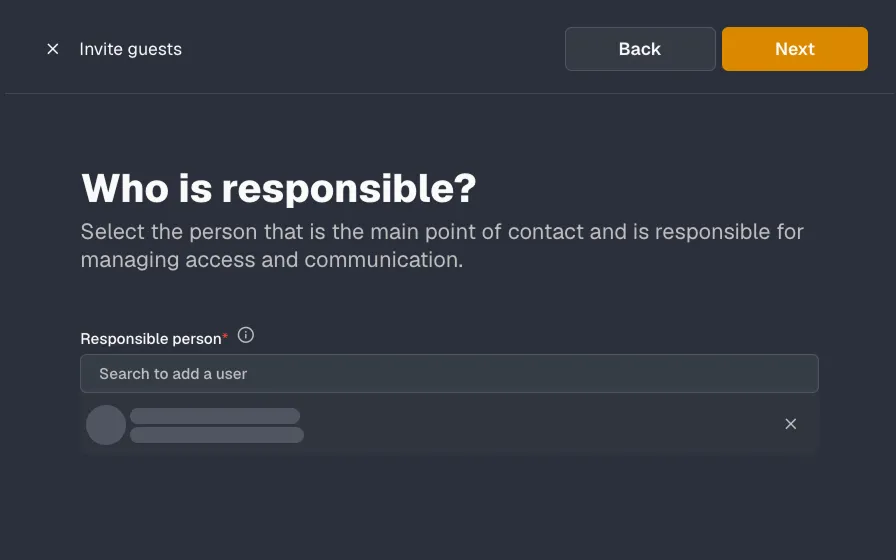Go to the Next step
Screen dimensions: 896x560
[795, 49]
